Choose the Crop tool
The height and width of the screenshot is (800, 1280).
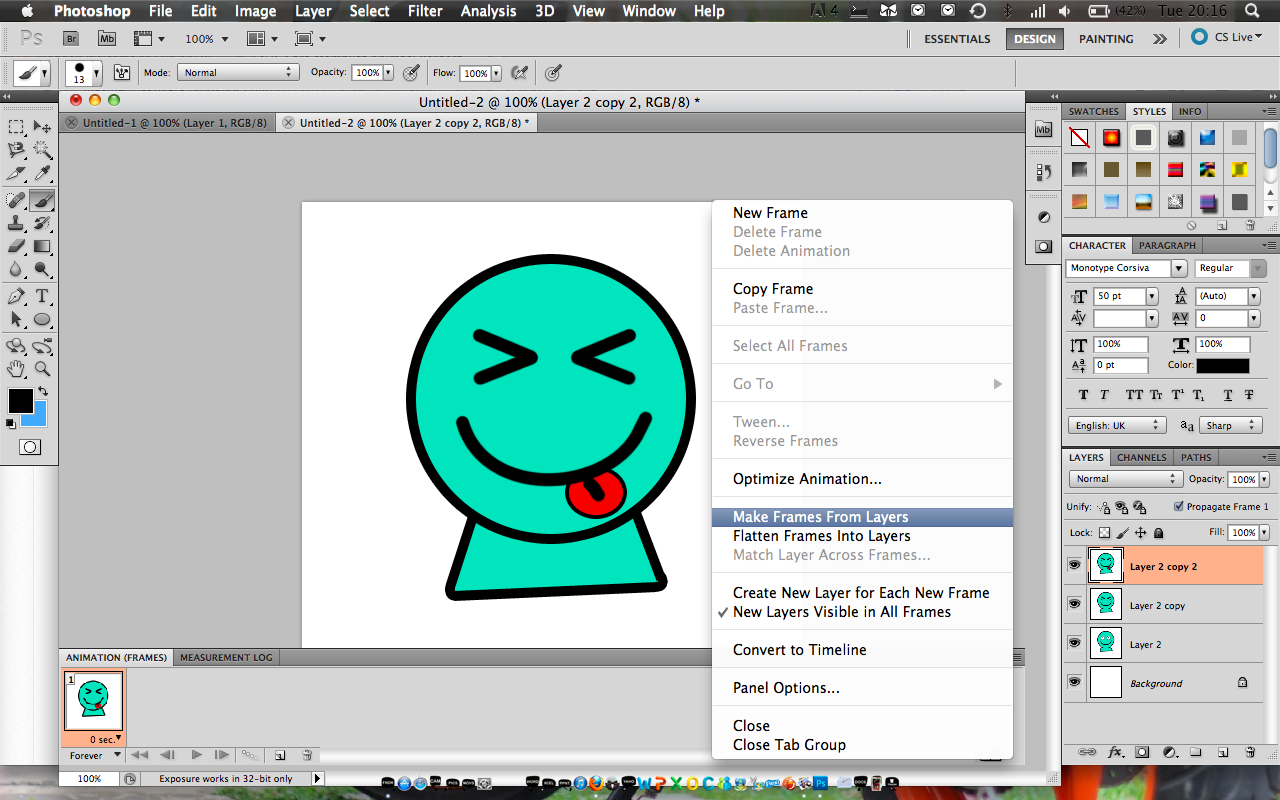pos(16,174)
